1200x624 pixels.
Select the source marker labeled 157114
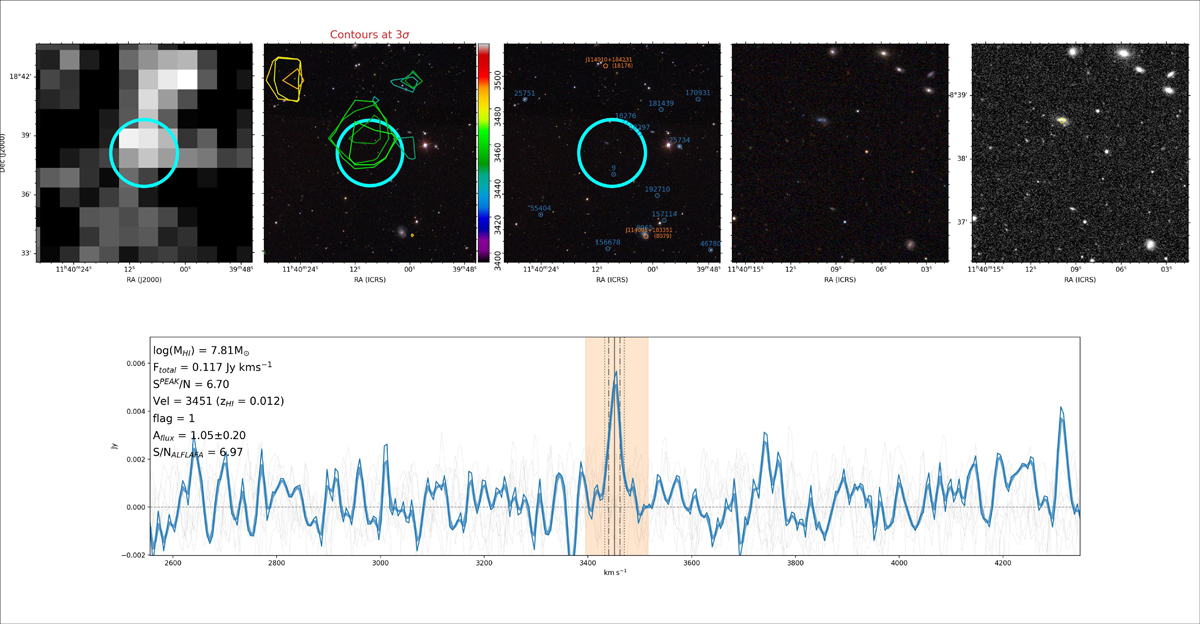[664, 221]
